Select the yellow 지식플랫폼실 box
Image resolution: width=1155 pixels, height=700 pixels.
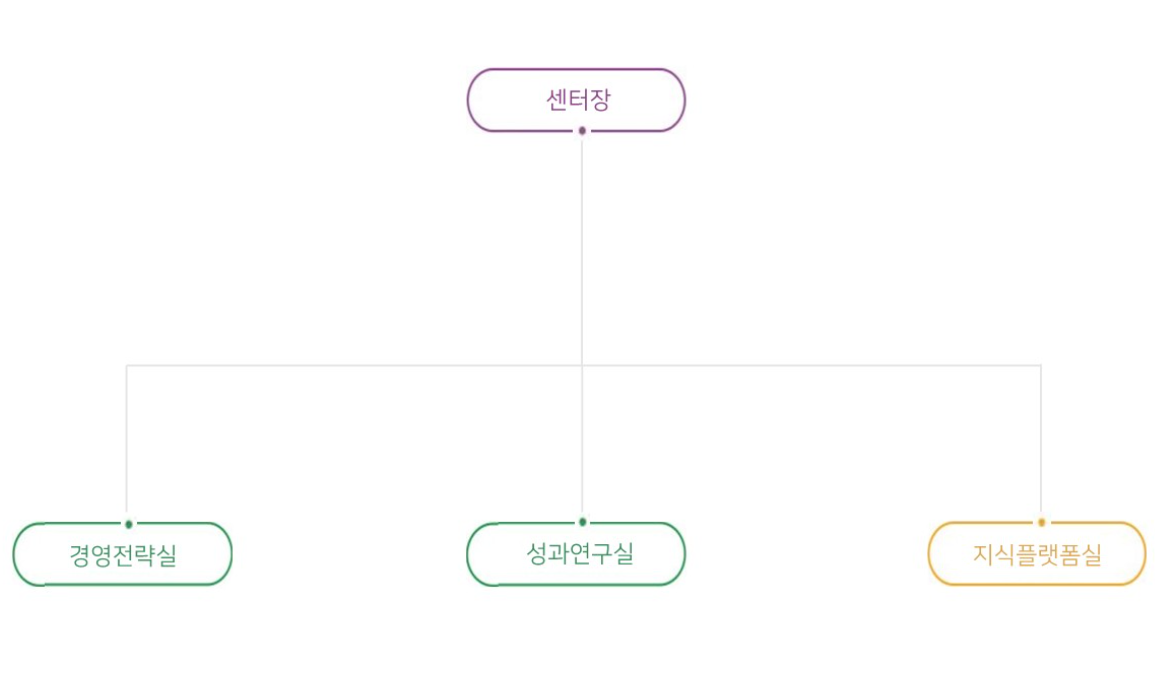pyautogui.click(x=1037, y=554)
